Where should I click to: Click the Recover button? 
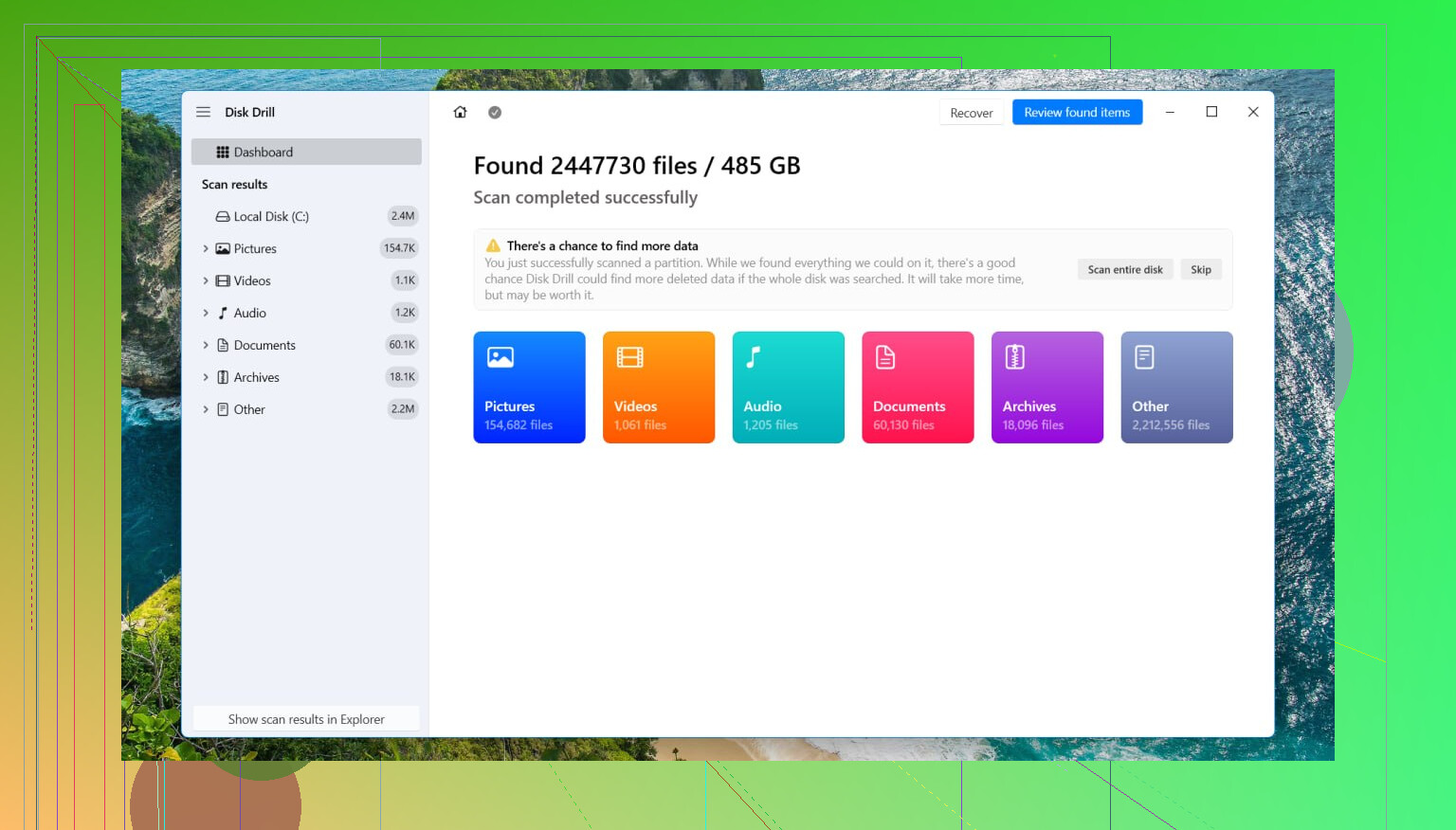click(x=972, y=113)
